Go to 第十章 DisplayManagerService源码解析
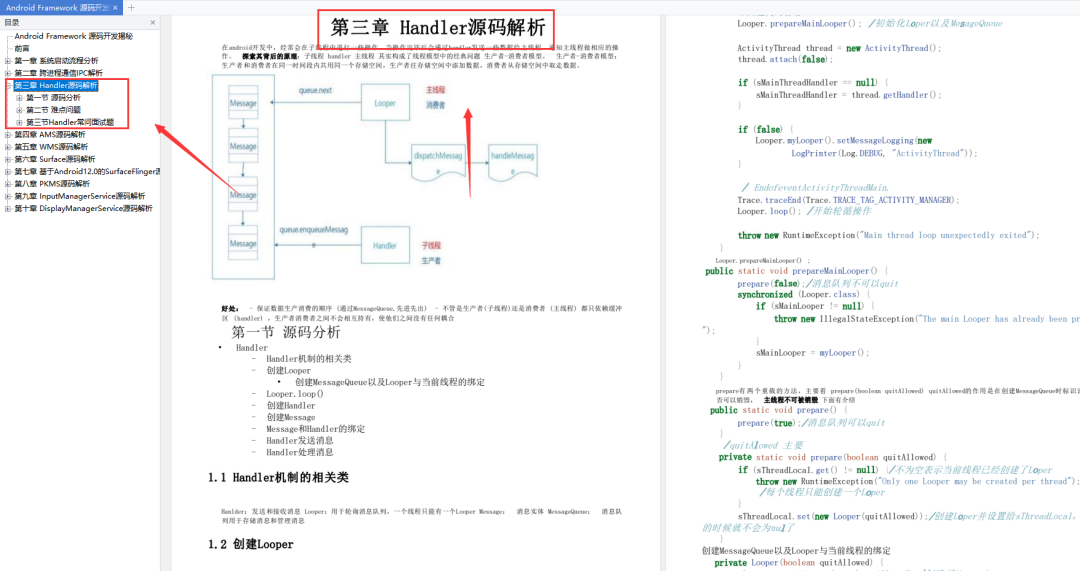The image size is (1080, 571). pyautogui.click(x=83, y=209)
